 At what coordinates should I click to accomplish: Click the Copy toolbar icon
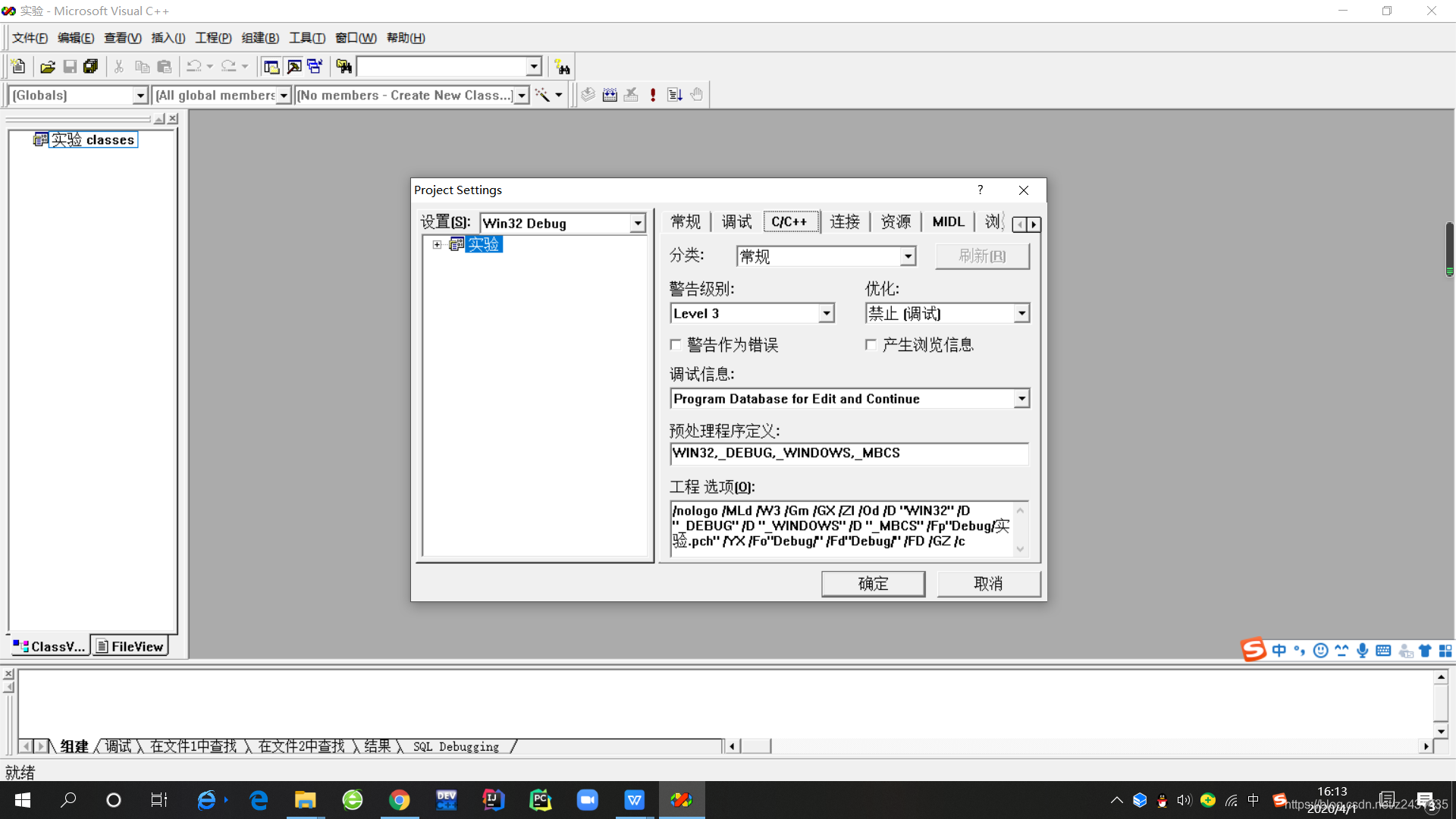tap(142, 67)
